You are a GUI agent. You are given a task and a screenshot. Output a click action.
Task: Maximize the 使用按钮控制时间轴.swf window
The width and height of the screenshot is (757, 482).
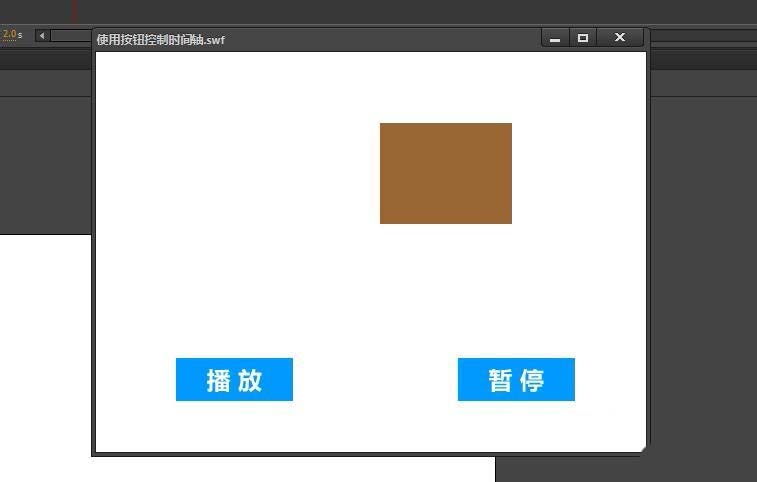[x=583, y=38]
